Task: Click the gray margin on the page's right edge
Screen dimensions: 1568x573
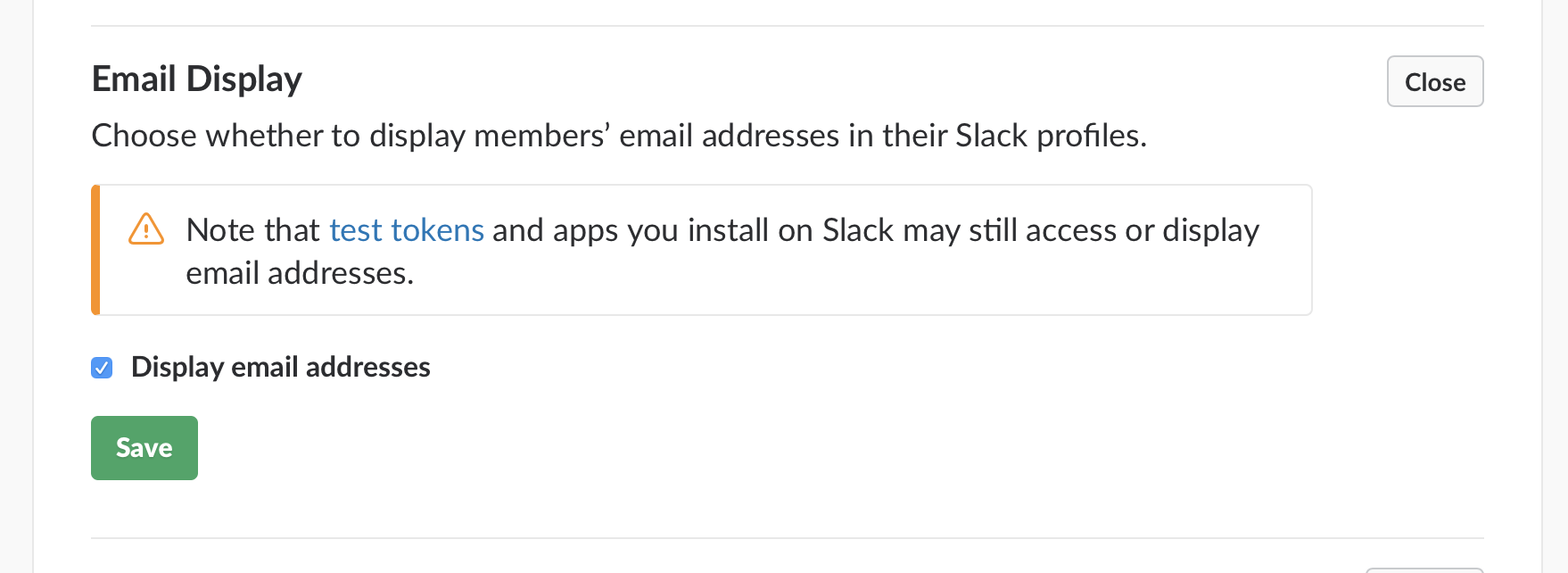Action: pyautogui.click(x=1556, y=286)
